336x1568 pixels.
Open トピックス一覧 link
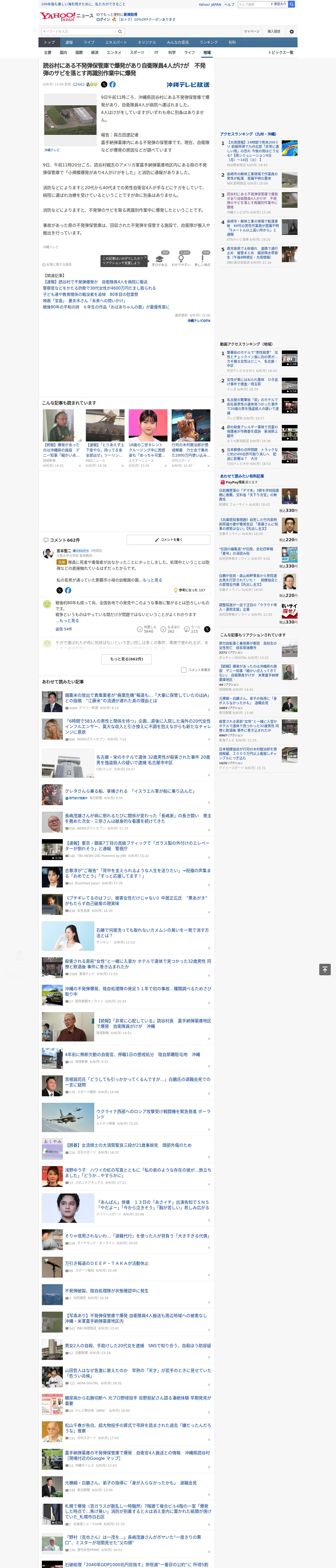click(281, 53)
